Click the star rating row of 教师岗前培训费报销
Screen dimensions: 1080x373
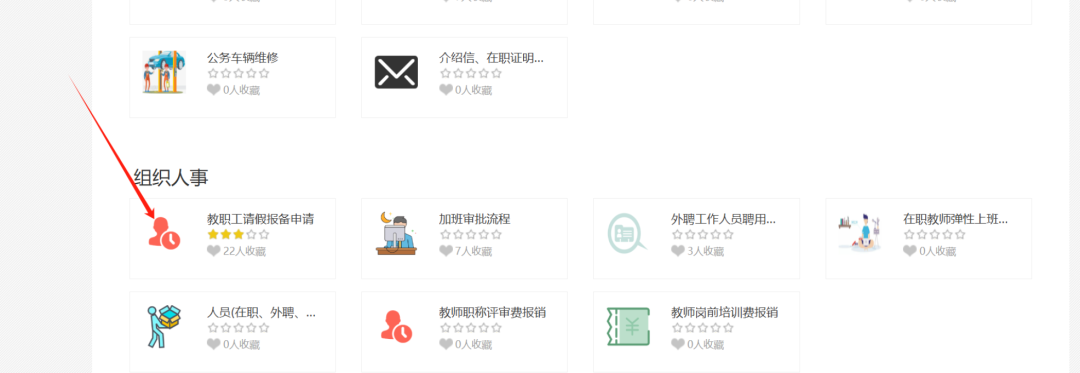[x=703, y=328]
